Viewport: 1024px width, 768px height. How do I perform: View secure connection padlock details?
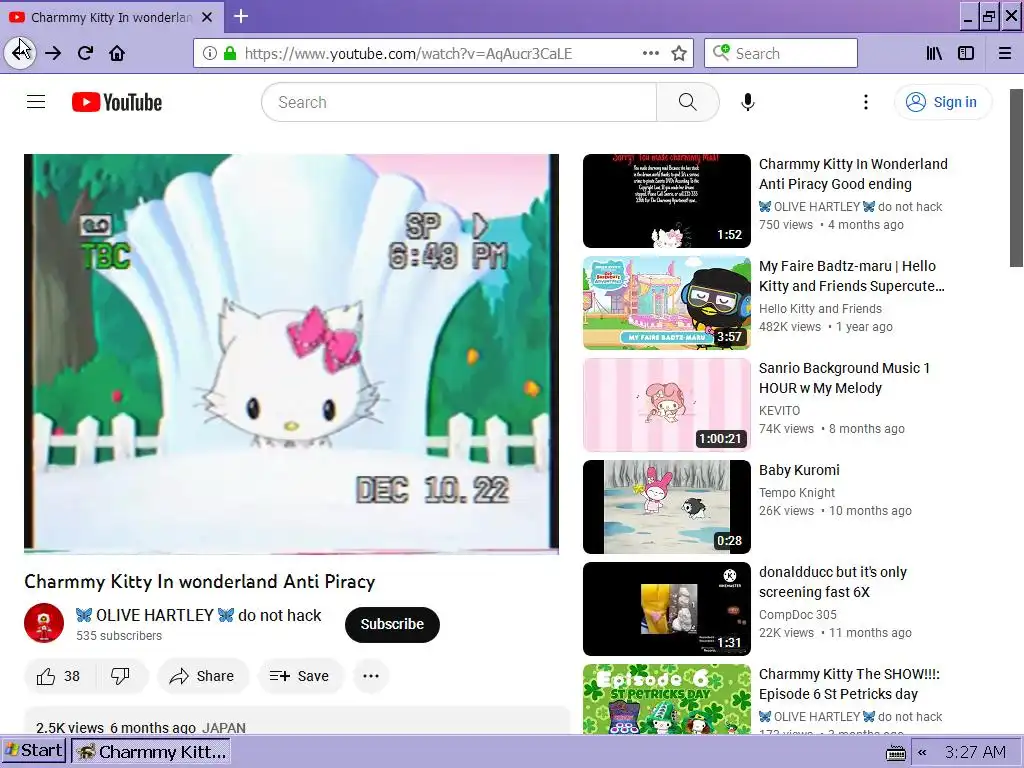229,53
